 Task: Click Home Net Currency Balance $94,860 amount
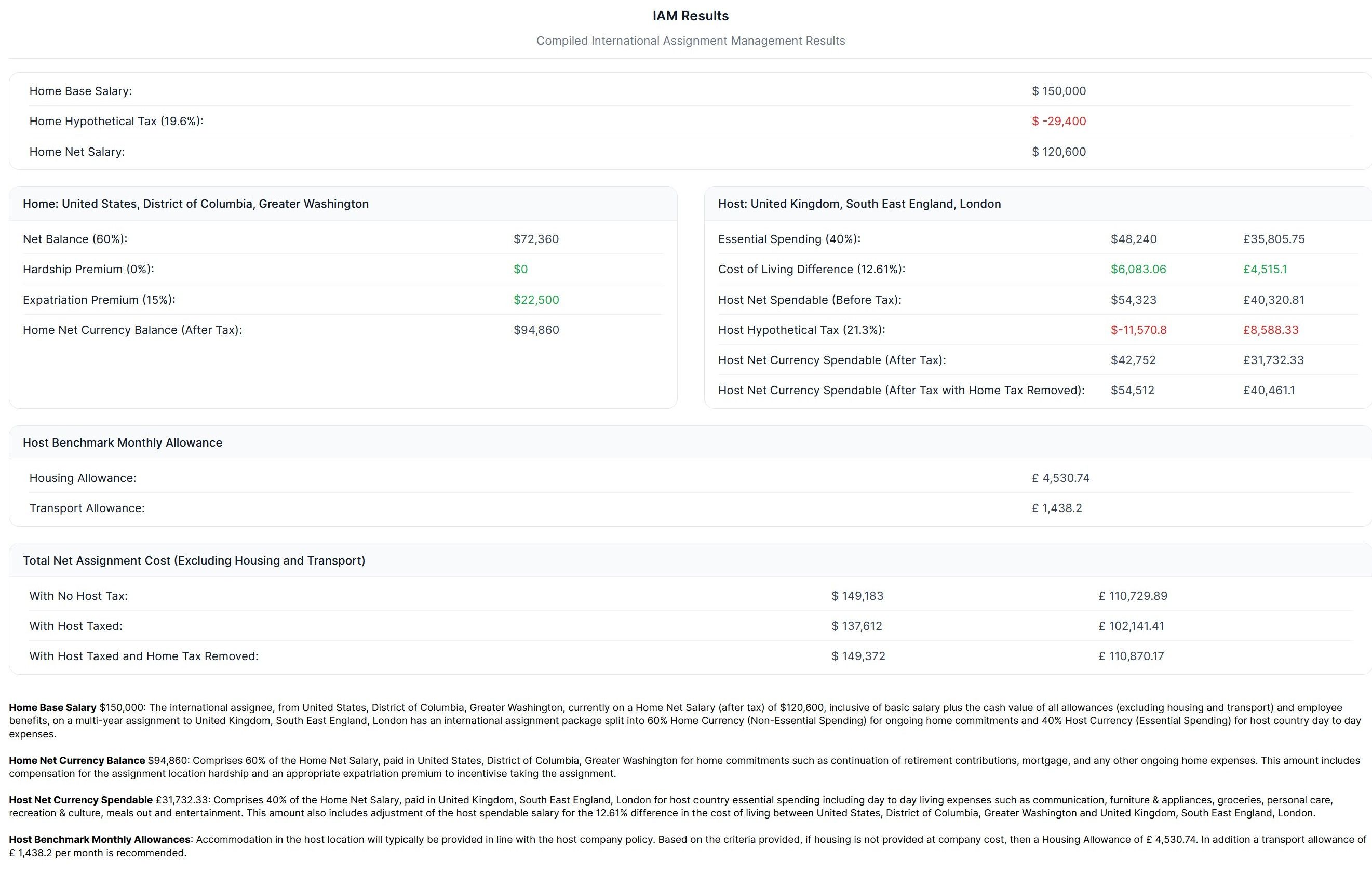point(535,330)
